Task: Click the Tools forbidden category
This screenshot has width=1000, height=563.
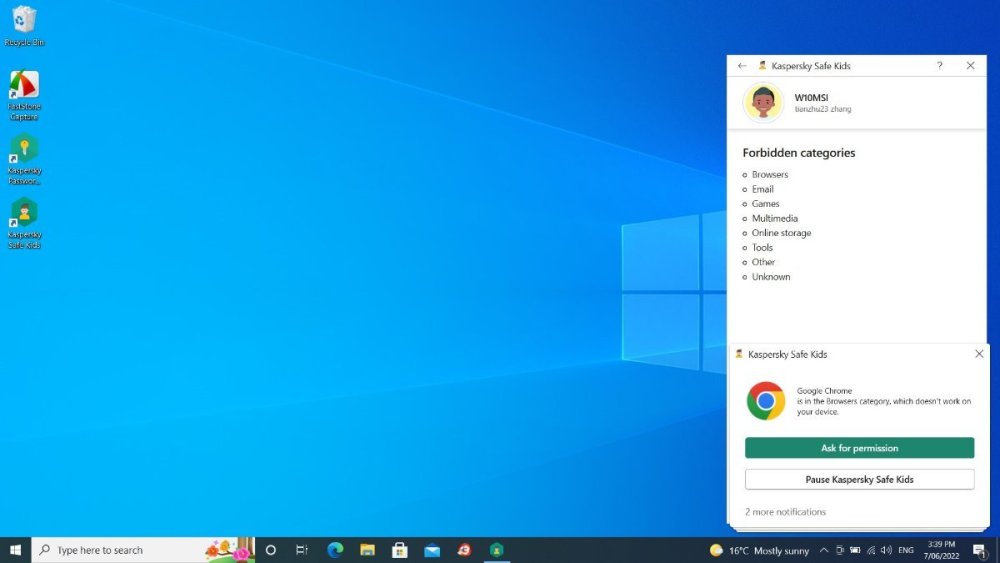Action: coord(762,248)
